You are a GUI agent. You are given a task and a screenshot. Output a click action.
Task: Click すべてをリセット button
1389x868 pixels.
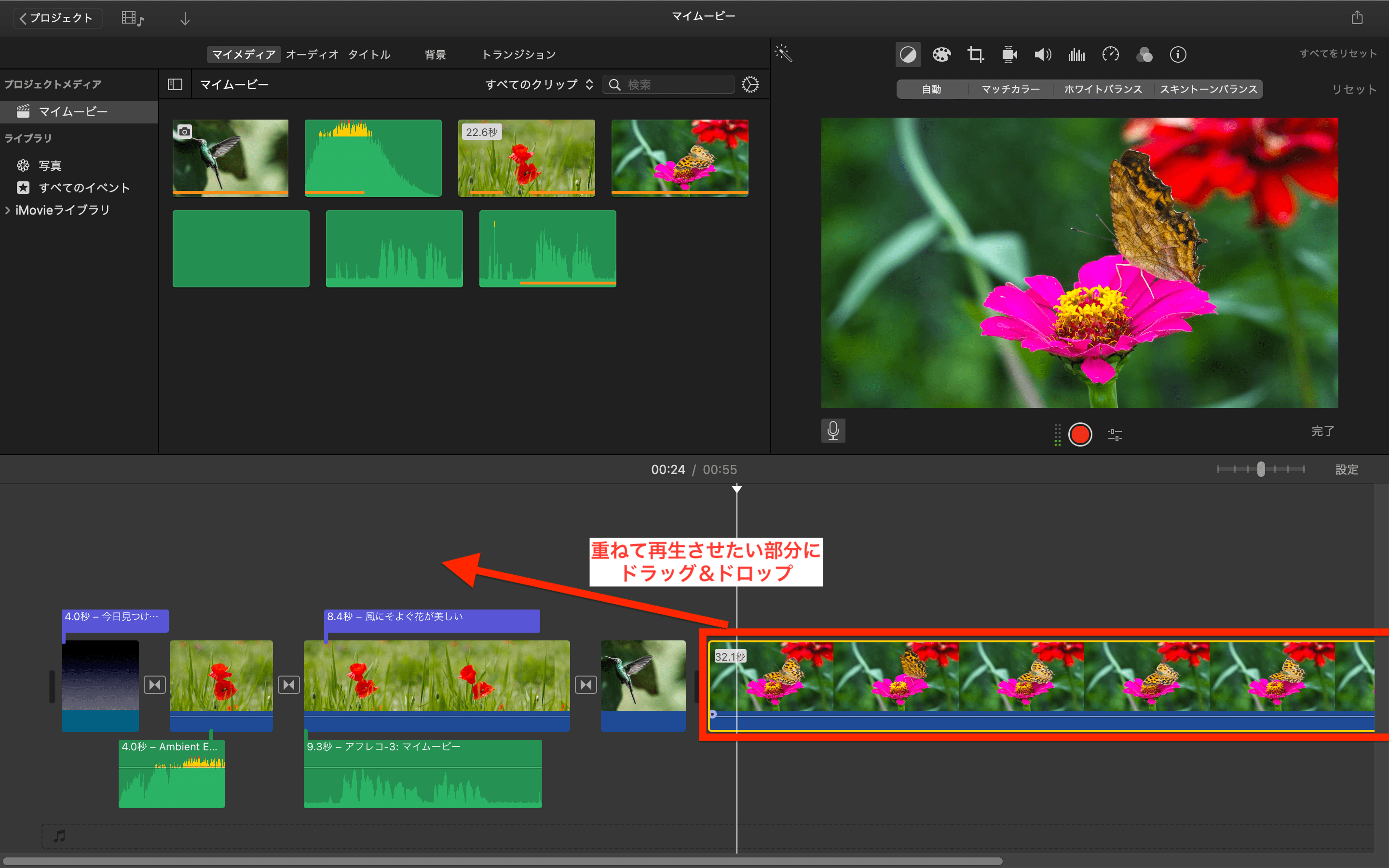click(1338, 54)
